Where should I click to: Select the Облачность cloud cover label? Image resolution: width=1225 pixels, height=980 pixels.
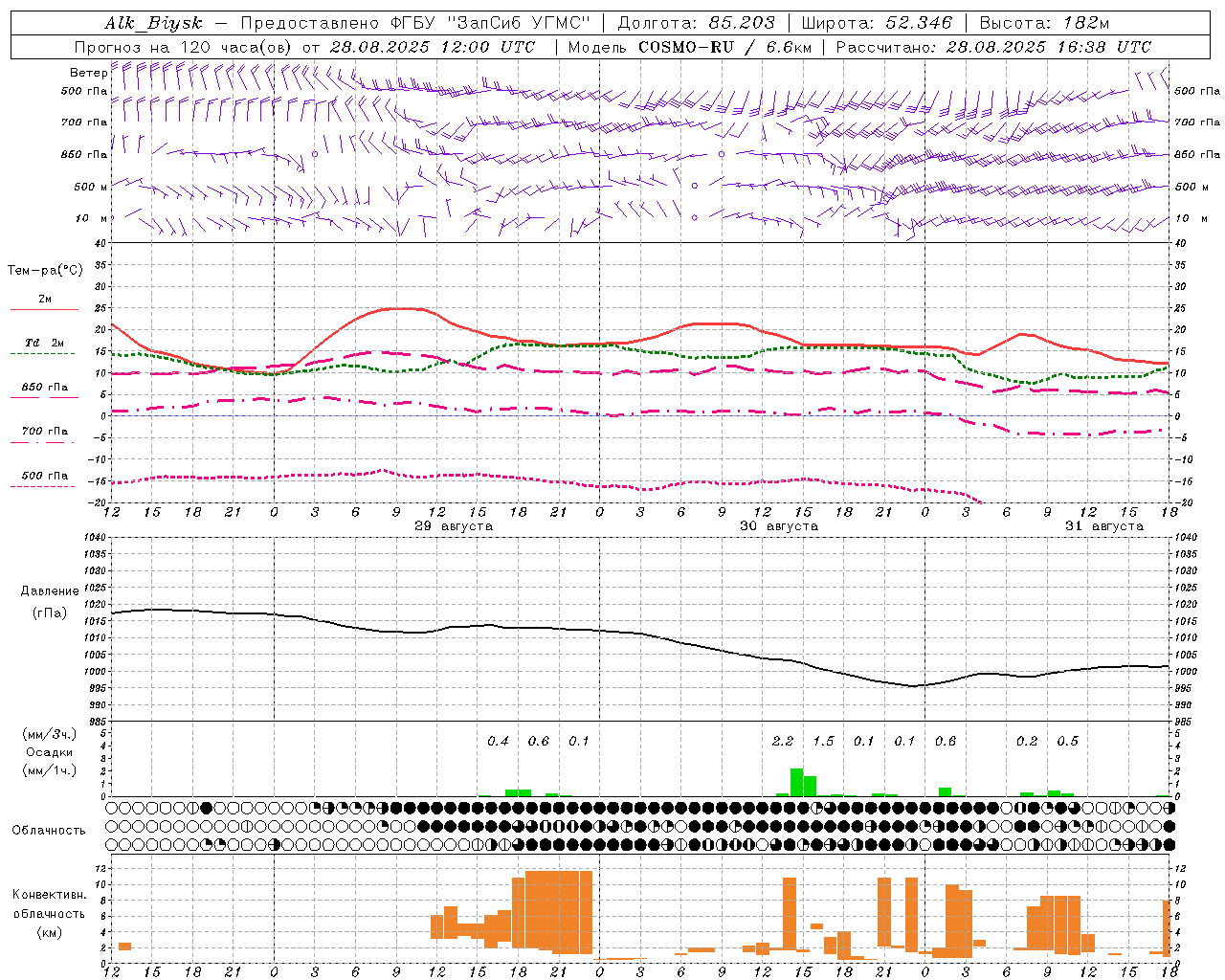[x=49, y=830]
